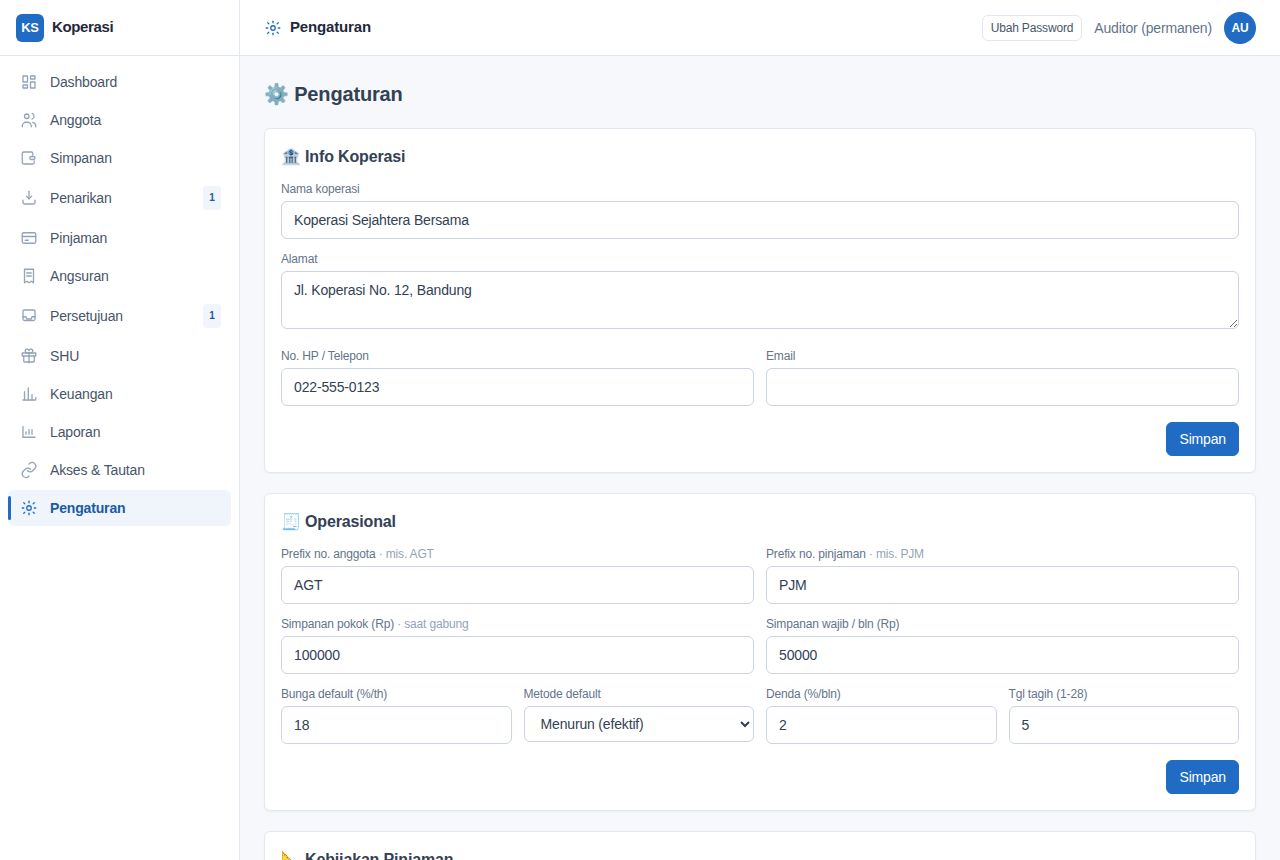Viewport: 1280px width, 860px height.
Task: Select the Tgl tagih (1-28) field
Action: point(1124,725)
